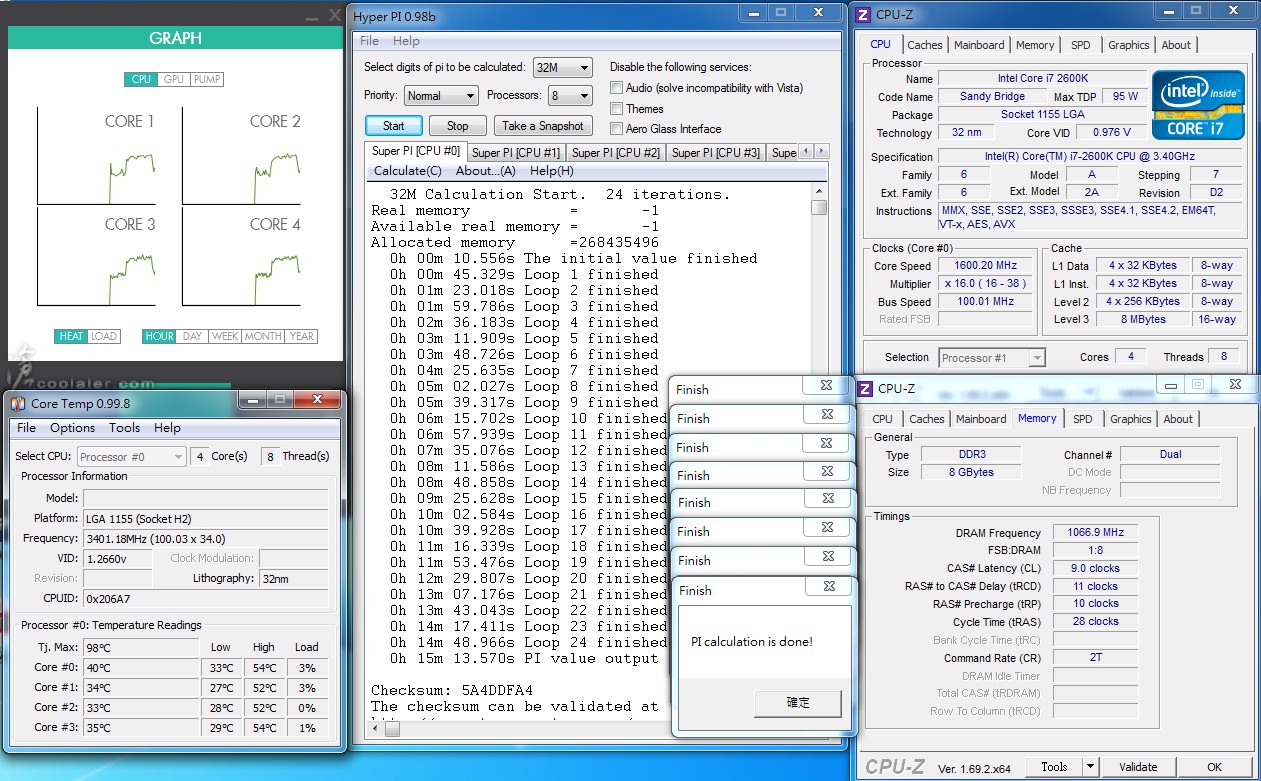Viewport: 1261px width, 781px height.
Task: Switch to the Super PI [CPU #1] tab
Action: 515,153
